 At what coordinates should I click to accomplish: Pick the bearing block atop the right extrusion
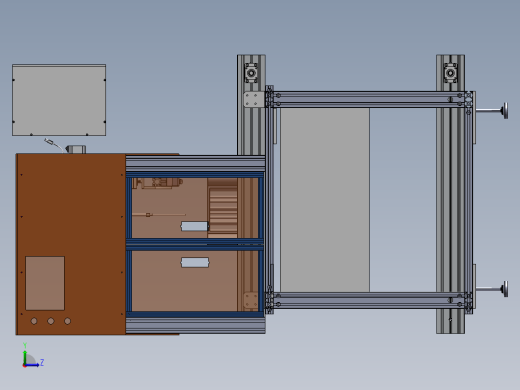[450, 73]
